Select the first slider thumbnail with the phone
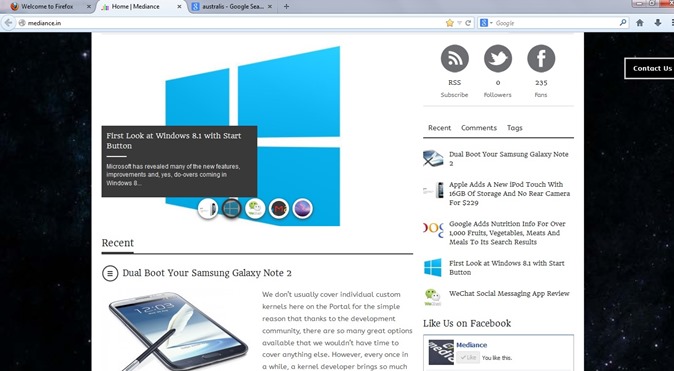 (x=208, y=209)
